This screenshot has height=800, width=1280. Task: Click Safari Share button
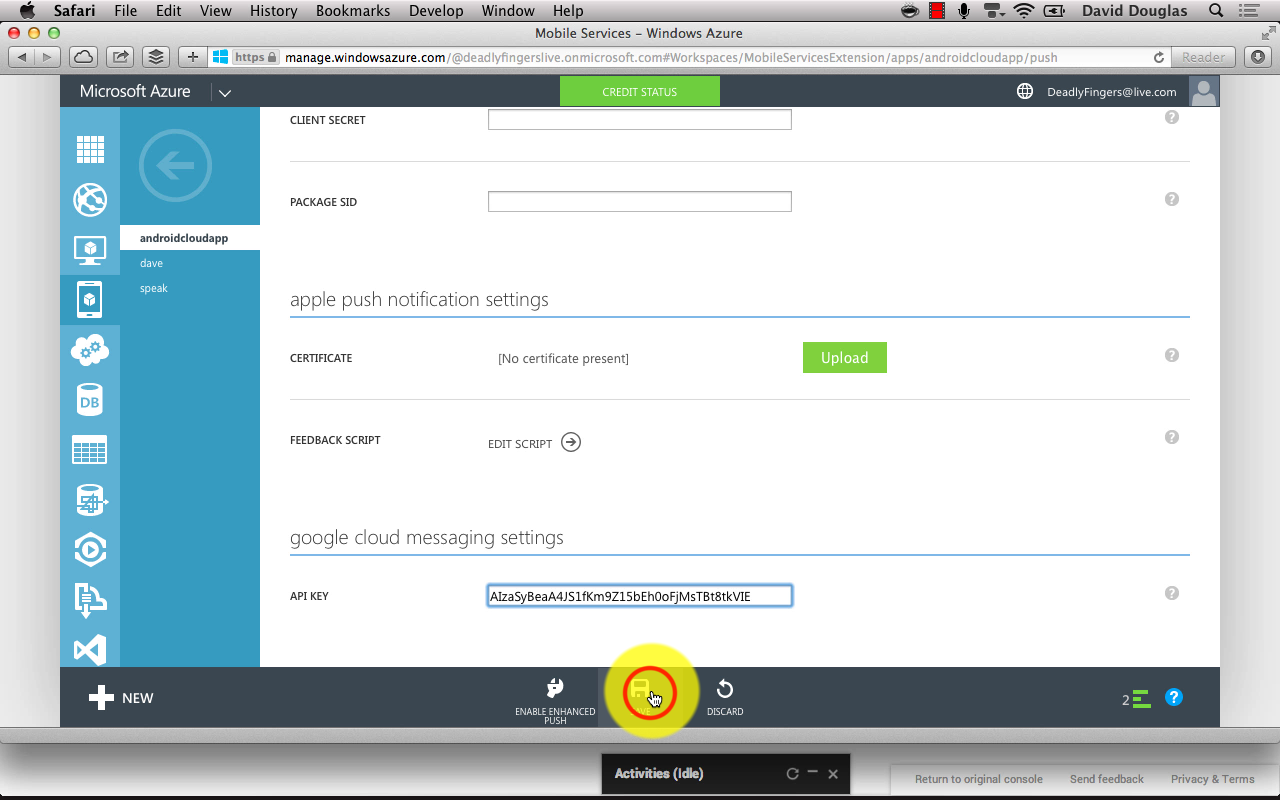pyautogui.click(x=119, y=57)
